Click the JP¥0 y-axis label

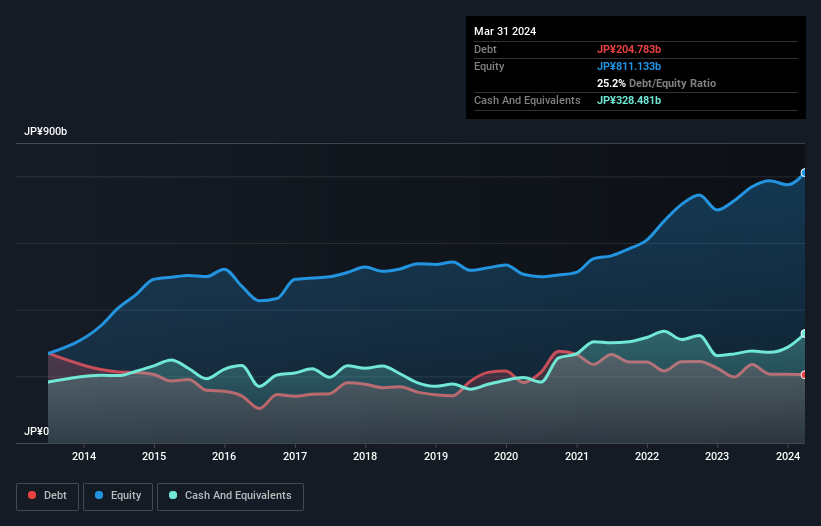(36, 431)
